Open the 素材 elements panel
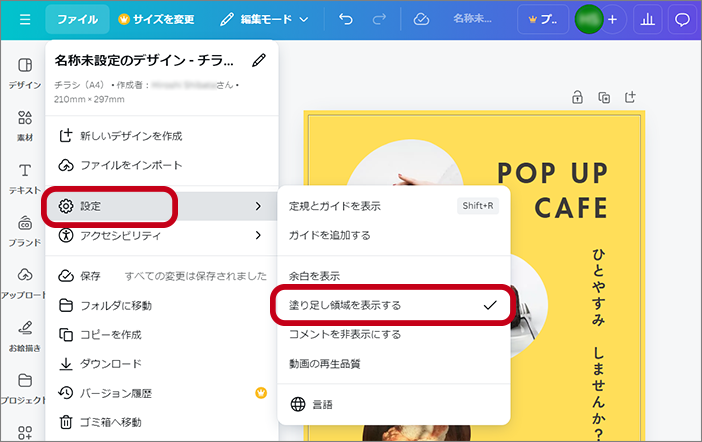 pyautogui.click(x=25, y=126)
